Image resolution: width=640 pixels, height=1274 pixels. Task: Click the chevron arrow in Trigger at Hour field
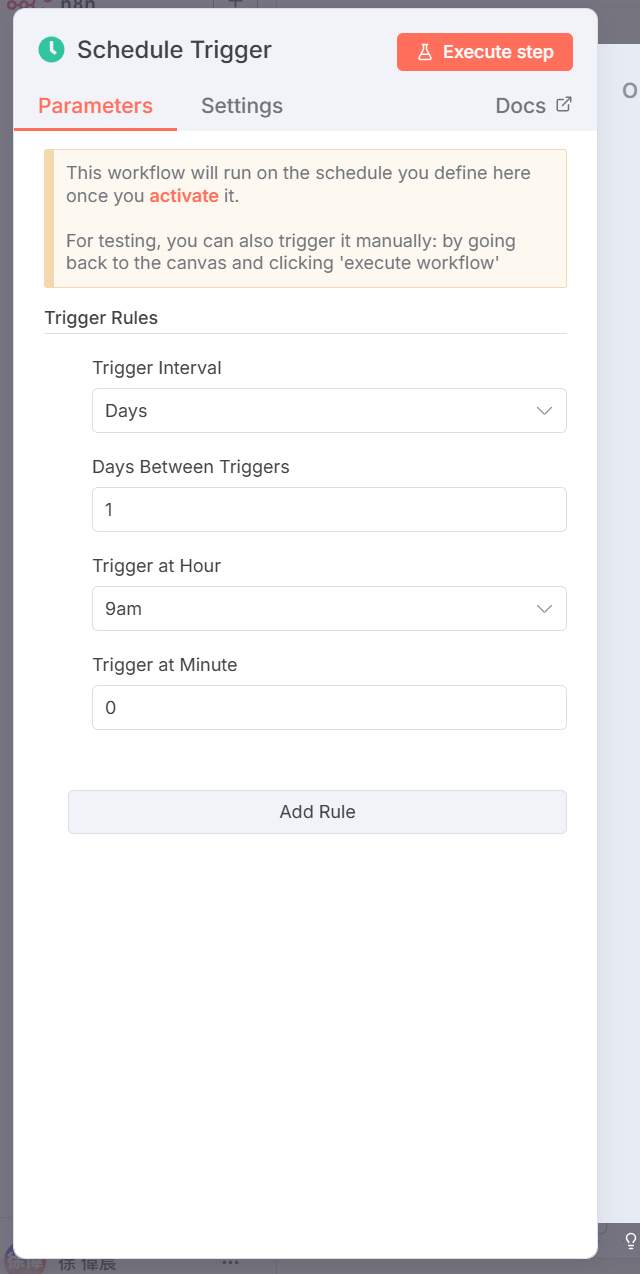(x=545, y=608)
